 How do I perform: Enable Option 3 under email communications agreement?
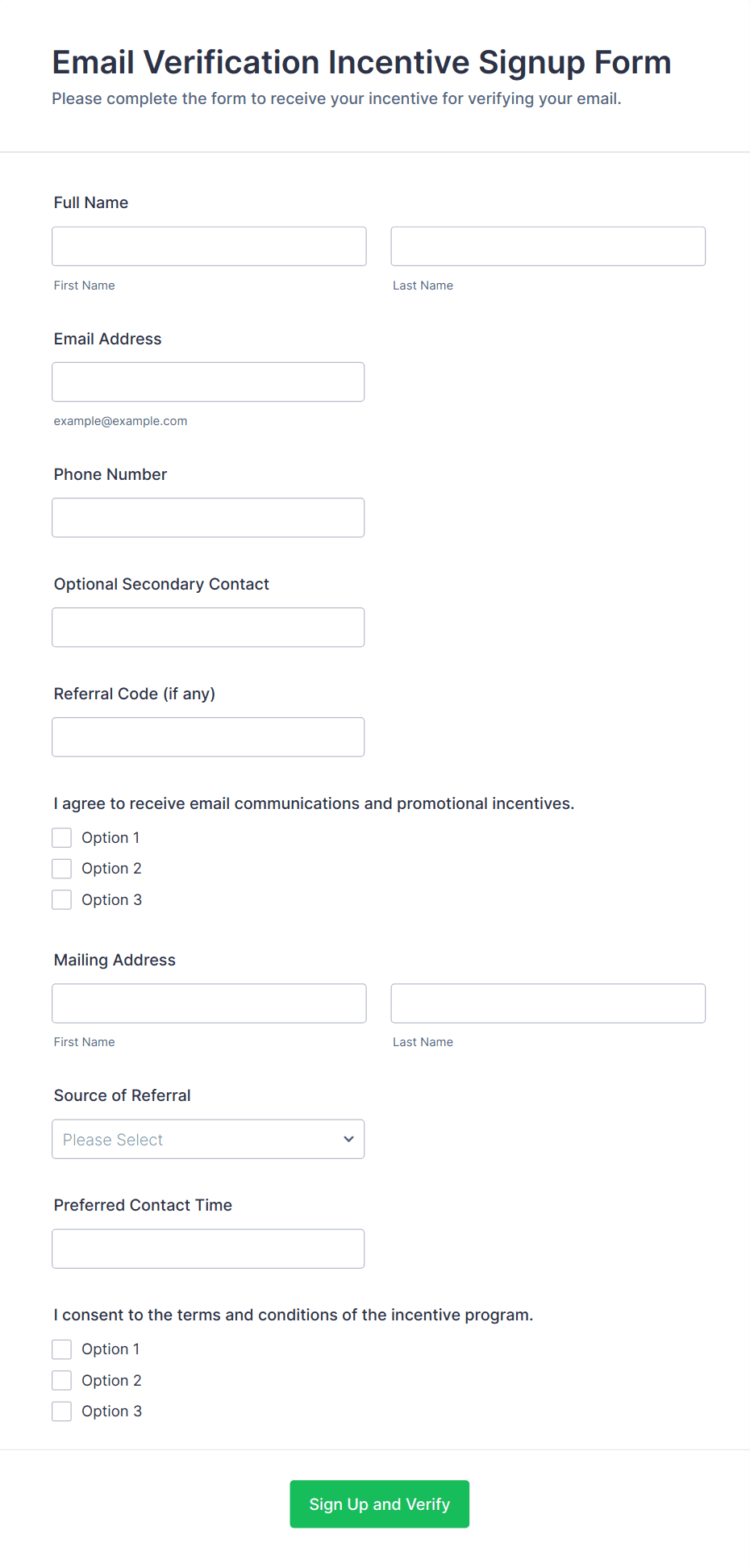click(x=62, y=899)
